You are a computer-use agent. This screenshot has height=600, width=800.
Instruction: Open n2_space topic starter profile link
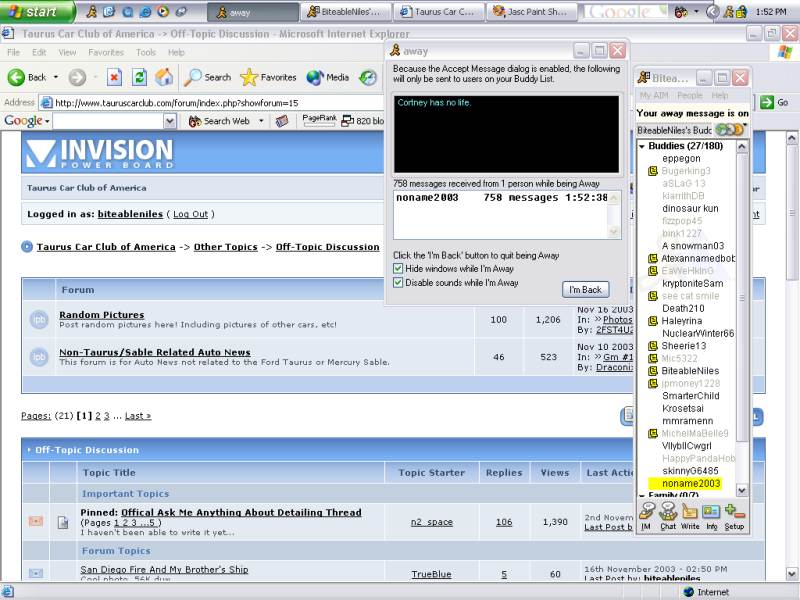pos(432,522)
